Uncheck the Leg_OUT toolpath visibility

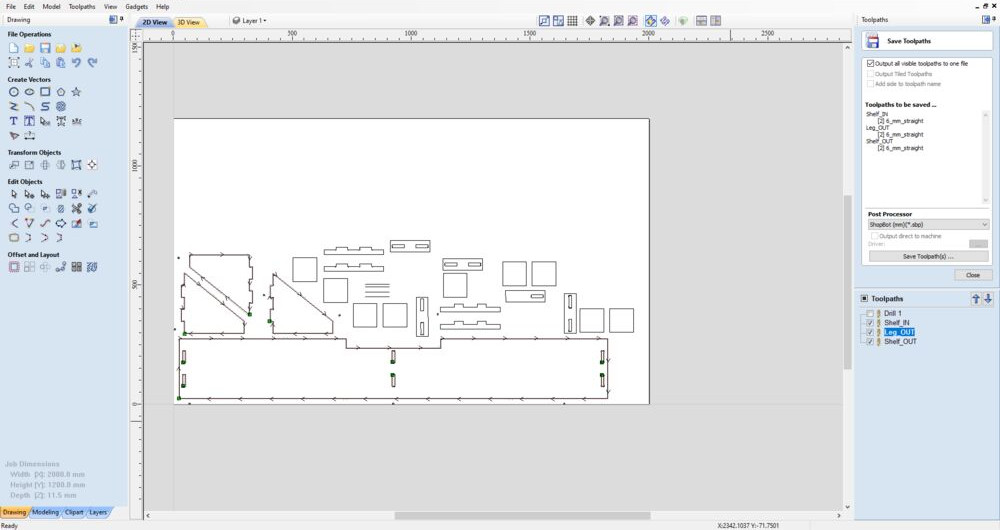pos(871,332)
